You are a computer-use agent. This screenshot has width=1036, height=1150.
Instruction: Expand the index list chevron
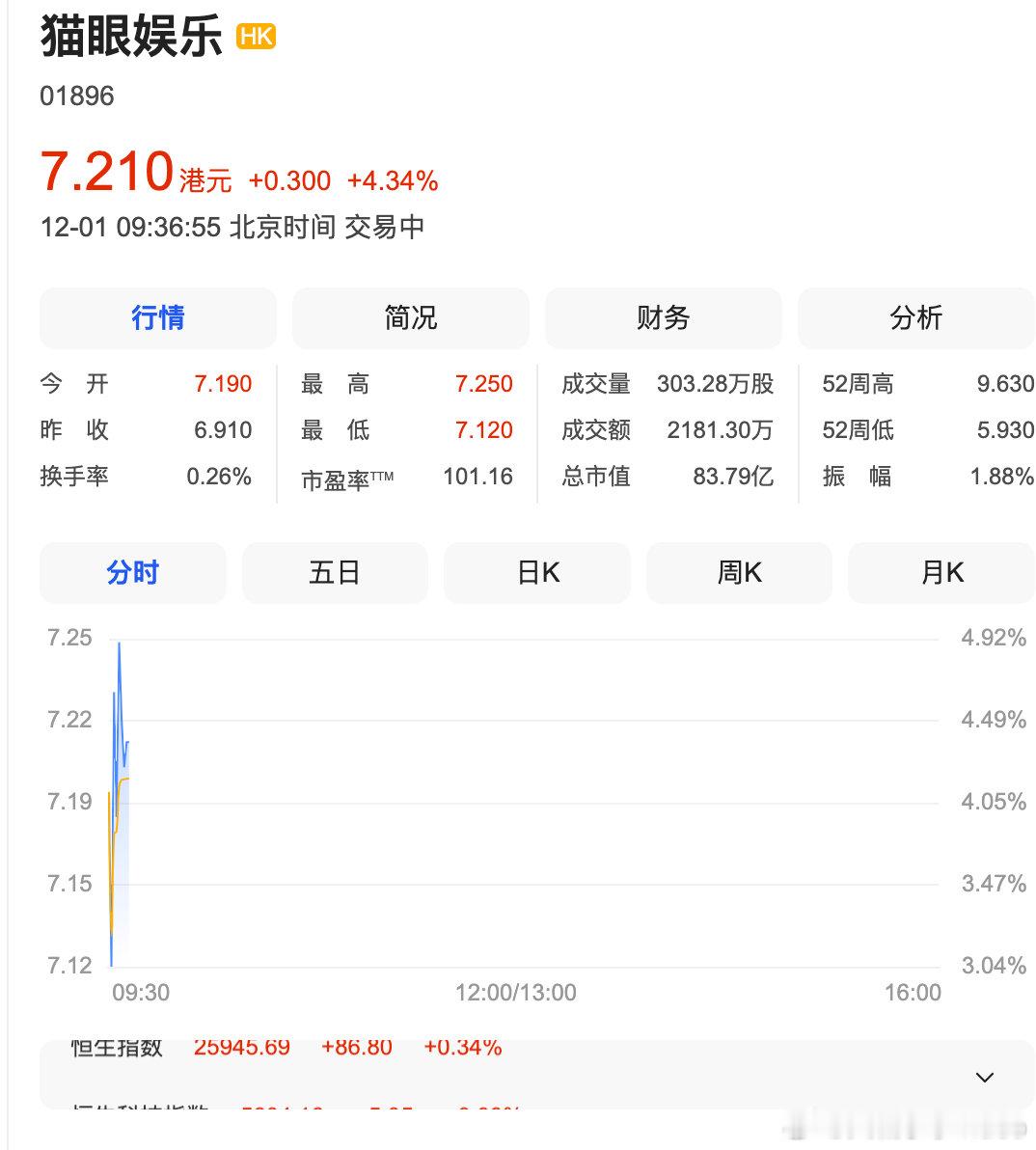pyautogui.click(x=985, y=1078)
